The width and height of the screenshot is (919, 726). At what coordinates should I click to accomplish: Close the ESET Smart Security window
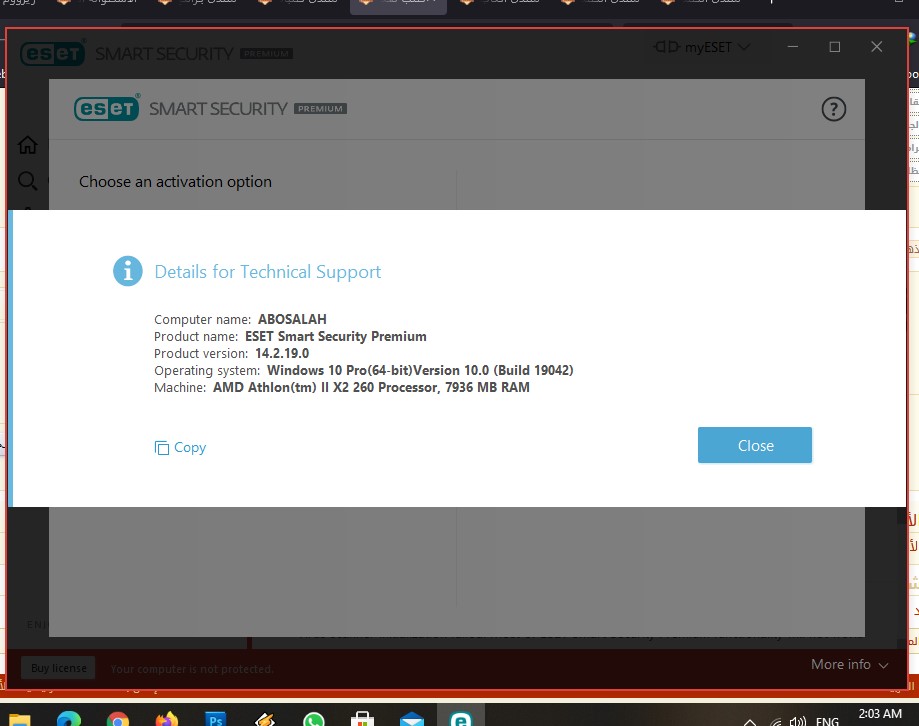tap(876, 47)
